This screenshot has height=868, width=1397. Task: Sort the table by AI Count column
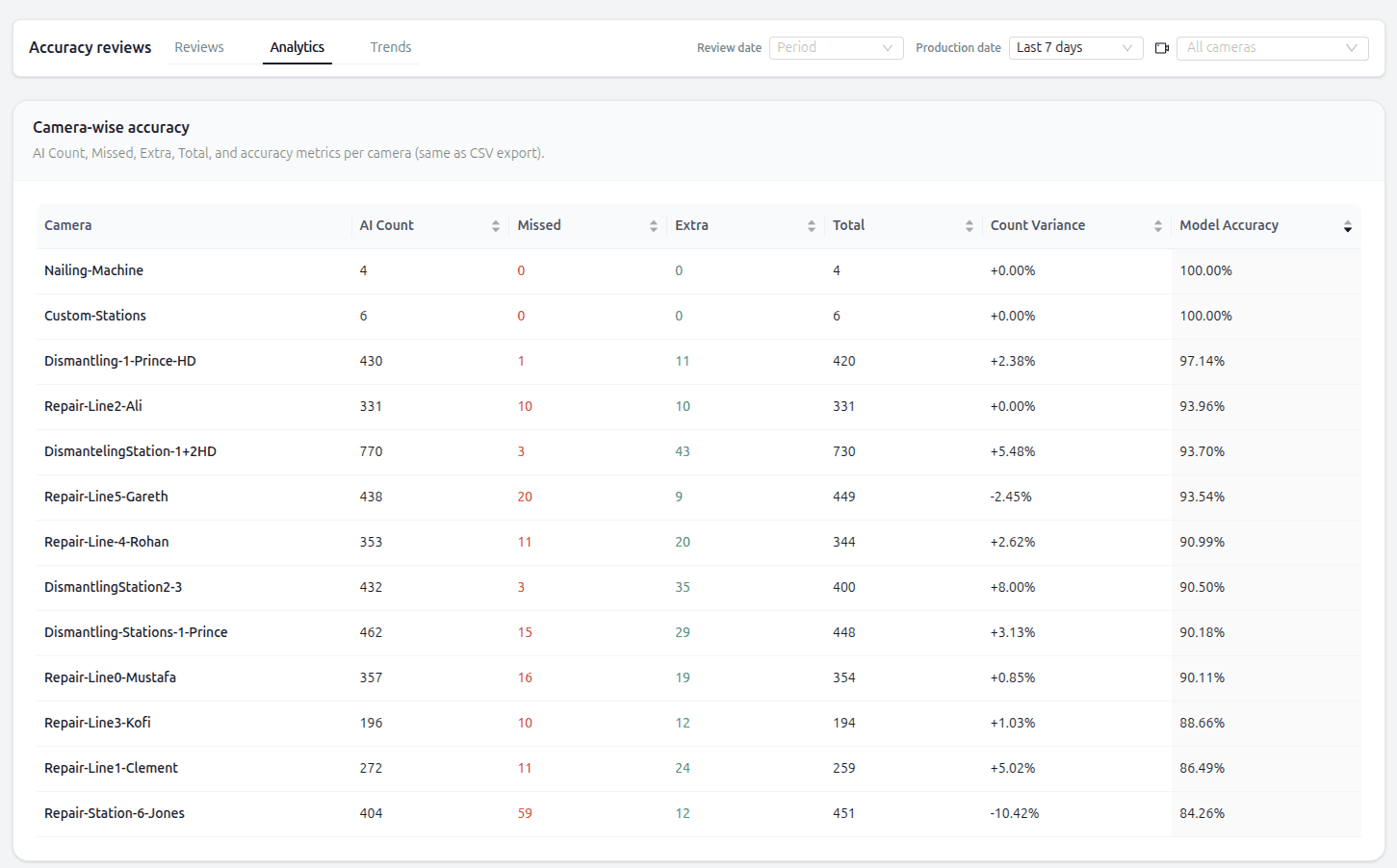click(x=498, y=225)
